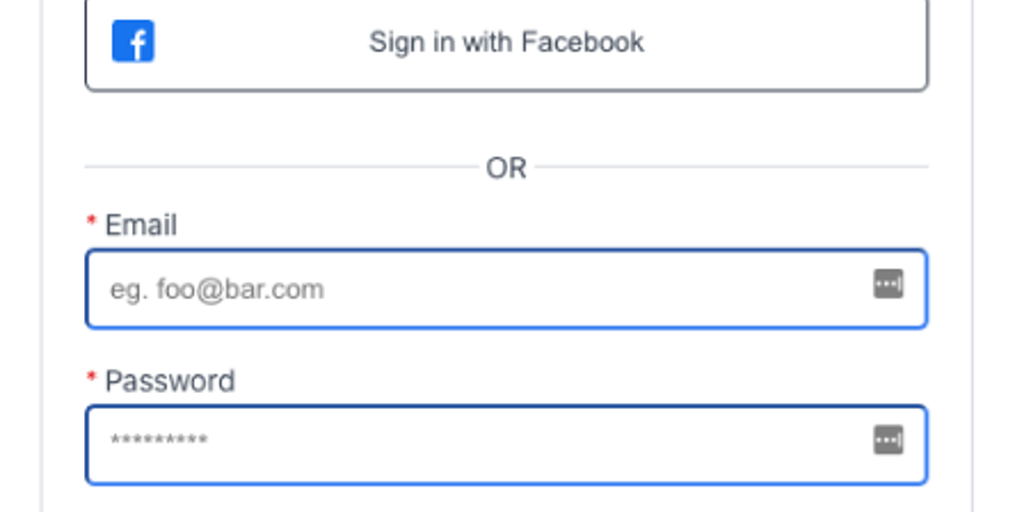1024x512 pixels.
Task: Click the masked asterisk placeholder in Password
Action: pyautogui.click(x=159, y=441)
